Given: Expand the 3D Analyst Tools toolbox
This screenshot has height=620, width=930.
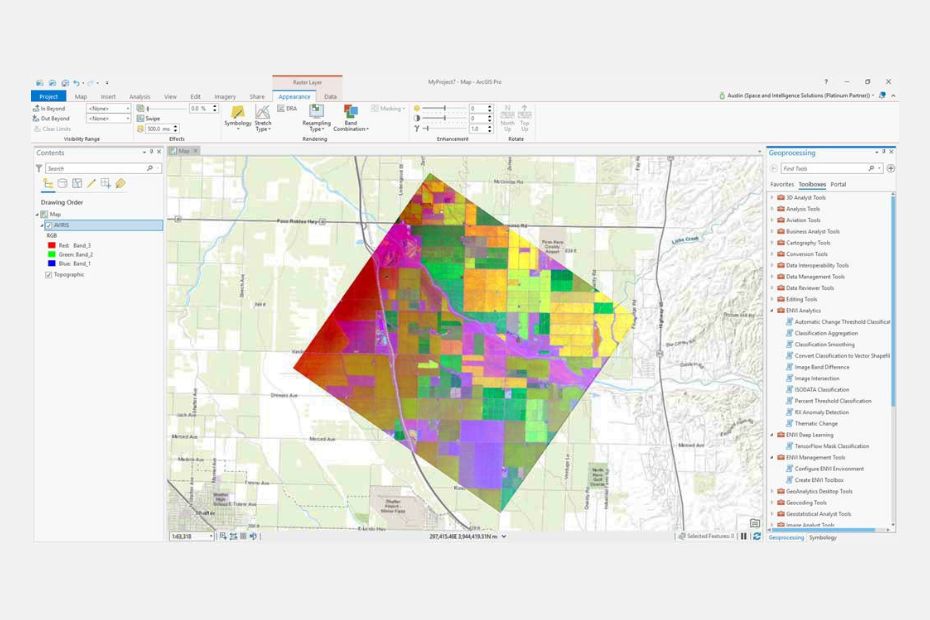Looking at the screenshot, I should coord(772,198).
